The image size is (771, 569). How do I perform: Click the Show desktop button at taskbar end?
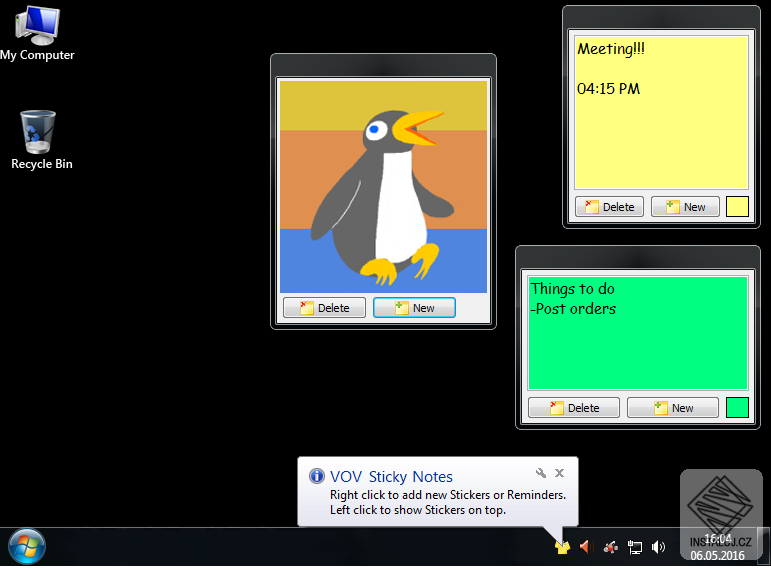(764, 547)
